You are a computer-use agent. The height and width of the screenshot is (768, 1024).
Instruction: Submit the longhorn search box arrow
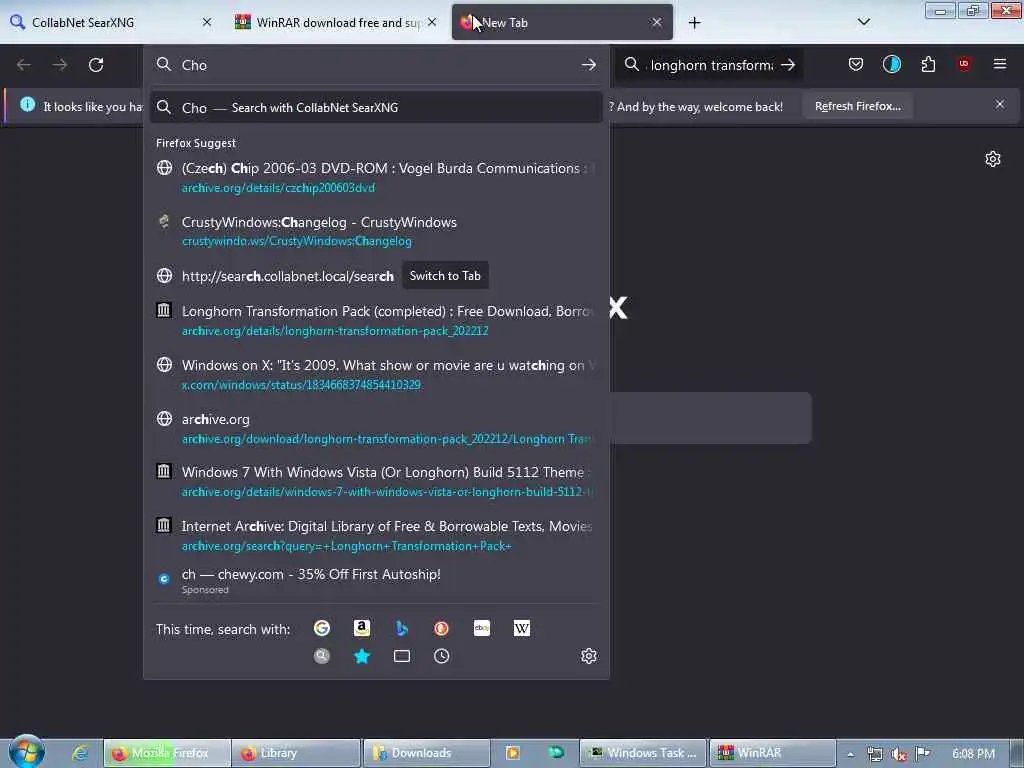tap(788, 65)
